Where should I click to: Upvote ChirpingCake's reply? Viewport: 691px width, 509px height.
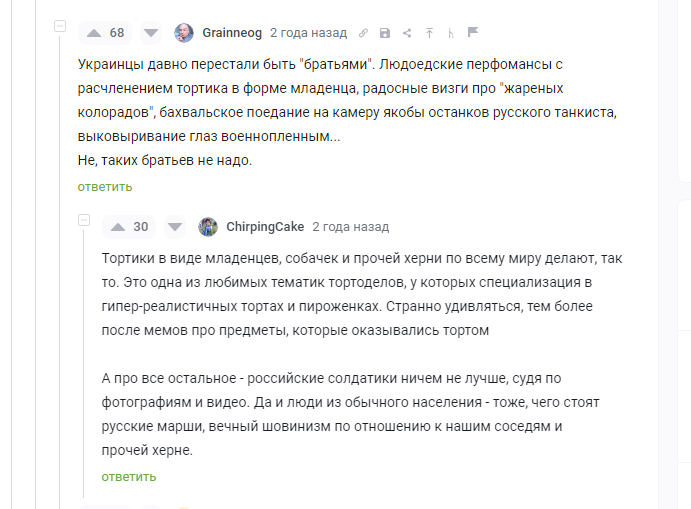[x=118, y=226]
